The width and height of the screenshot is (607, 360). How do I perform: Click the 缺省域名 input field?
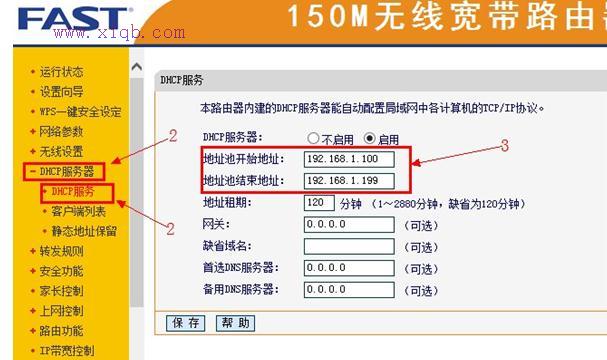(x=349, y=246)
